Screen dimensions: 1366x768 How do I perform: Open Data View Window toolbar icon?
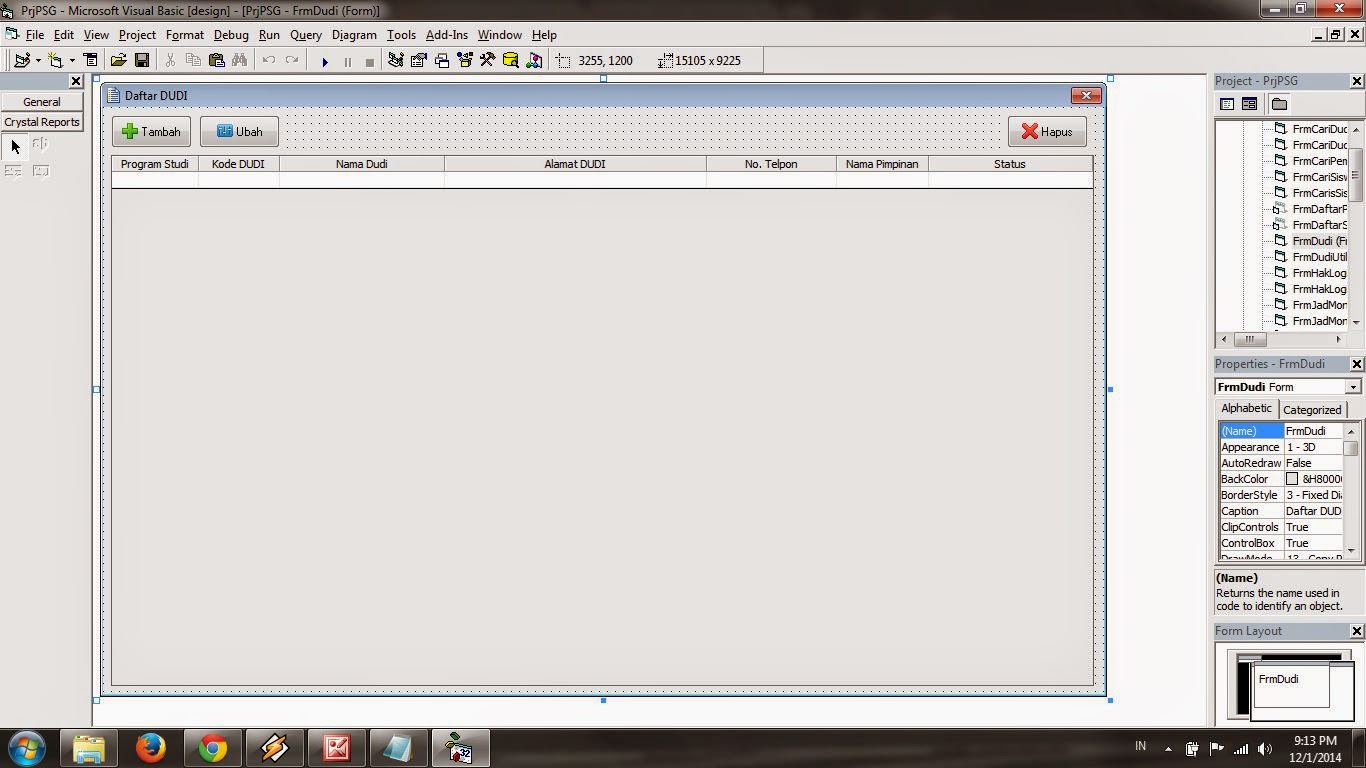(510, 60)
